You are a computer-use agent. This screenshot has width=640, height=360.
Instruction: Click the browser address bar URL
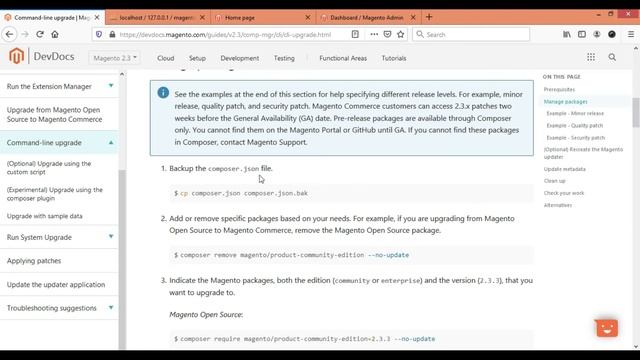tap(225, 35)
